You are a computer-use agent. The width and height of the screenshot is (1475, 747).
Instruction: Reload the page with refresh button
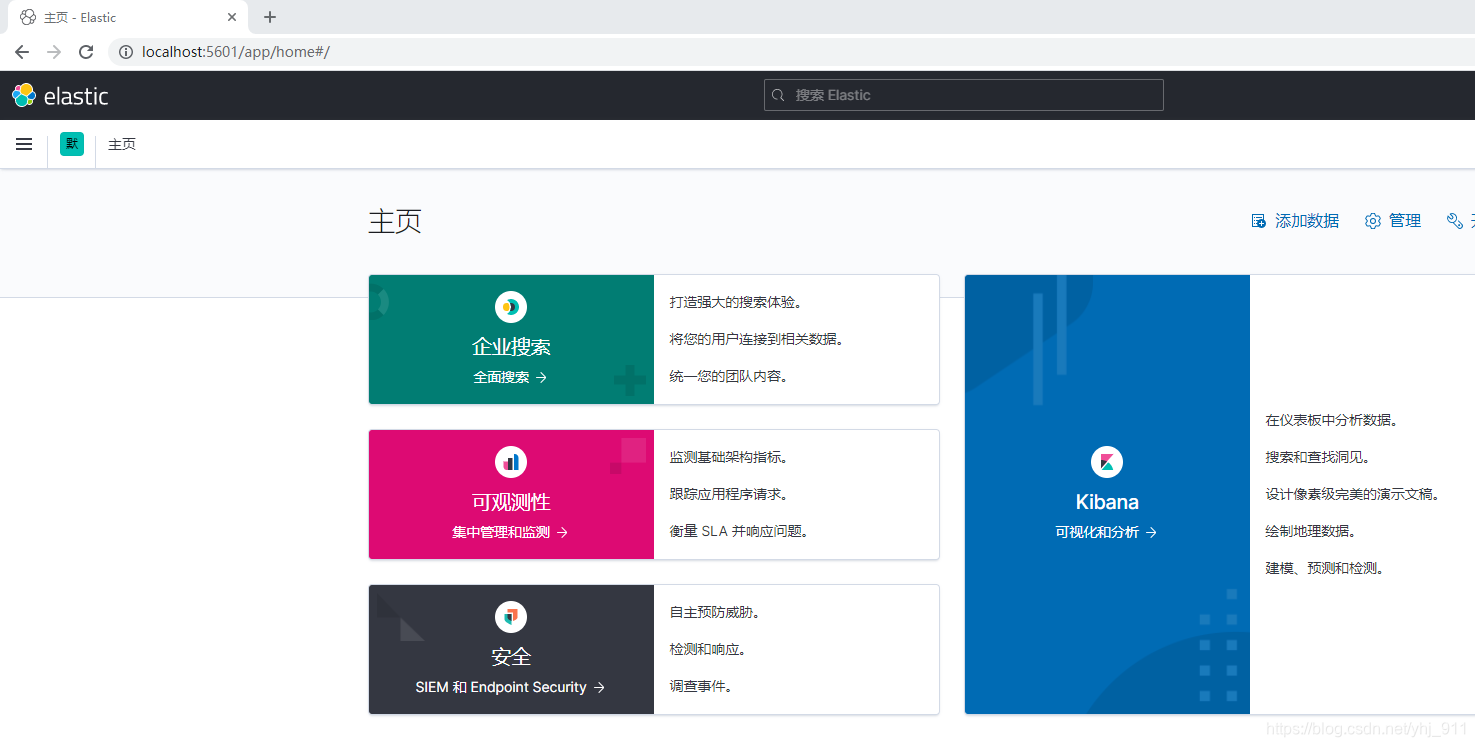click(86, 52)
